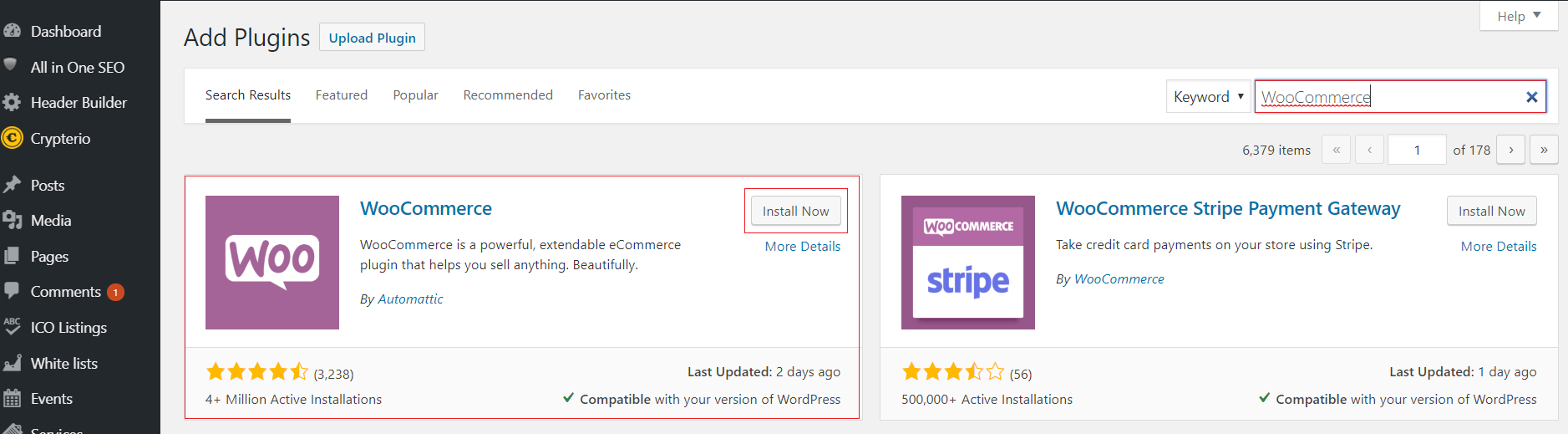The width and height of the screenshot is (1568, 434).
Task: Click the Comments pending count badge
Action: coord(115,292)
